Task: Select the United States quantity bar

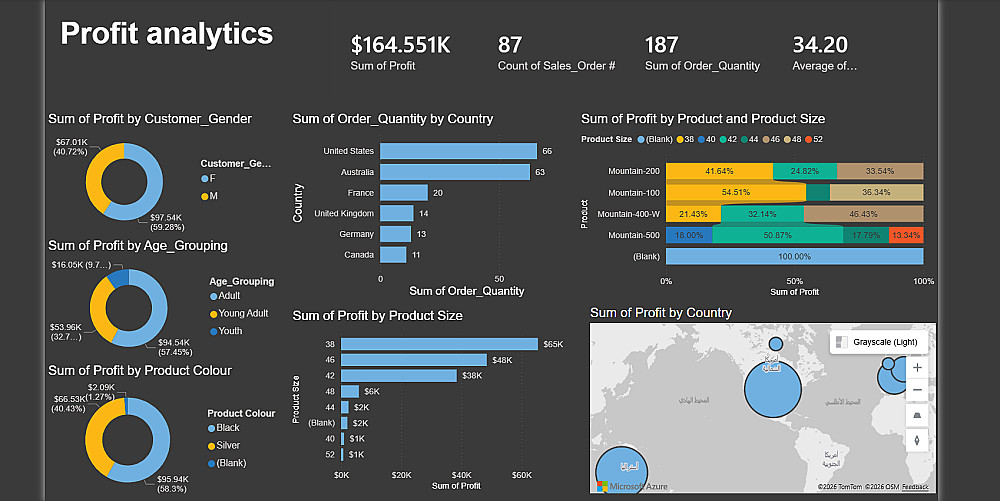Action: [x=459, y=151]
